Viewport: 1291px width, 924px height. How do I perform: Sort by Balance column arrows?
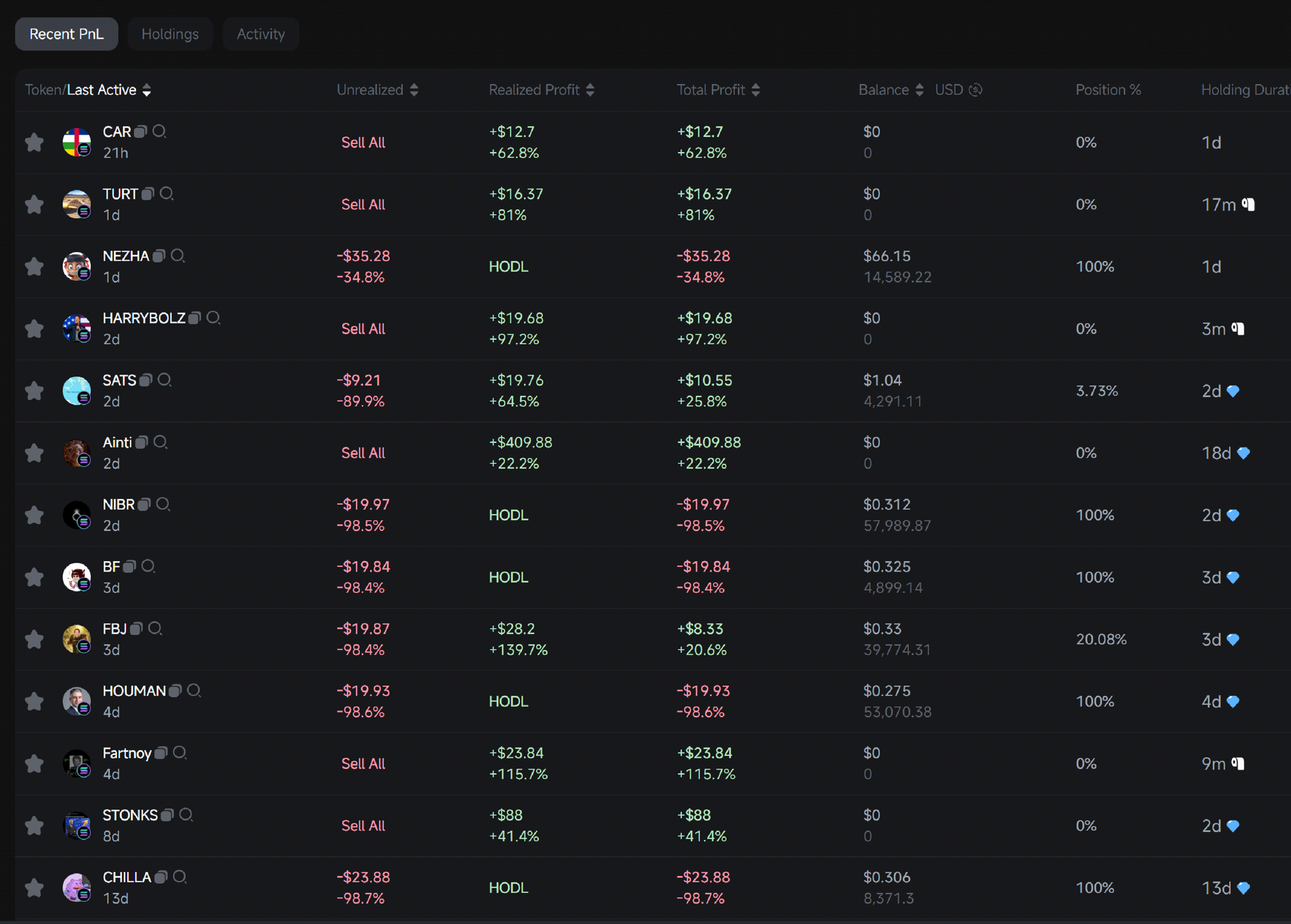coord(919,90)
